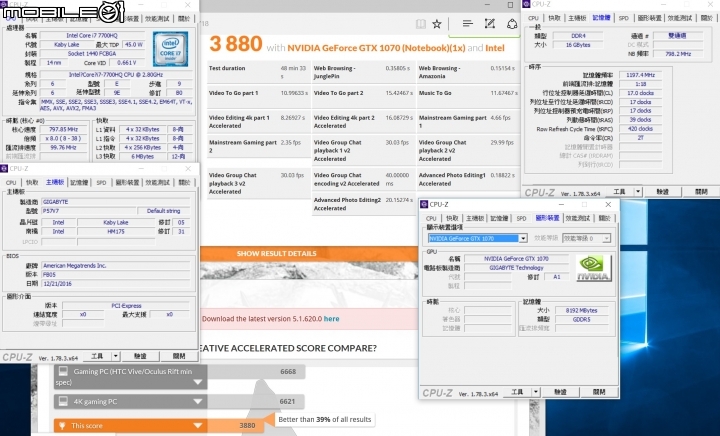720x436 pixels.
Task: Click the '8192 MBytes' GPU memory field
Action: point(581,311)
